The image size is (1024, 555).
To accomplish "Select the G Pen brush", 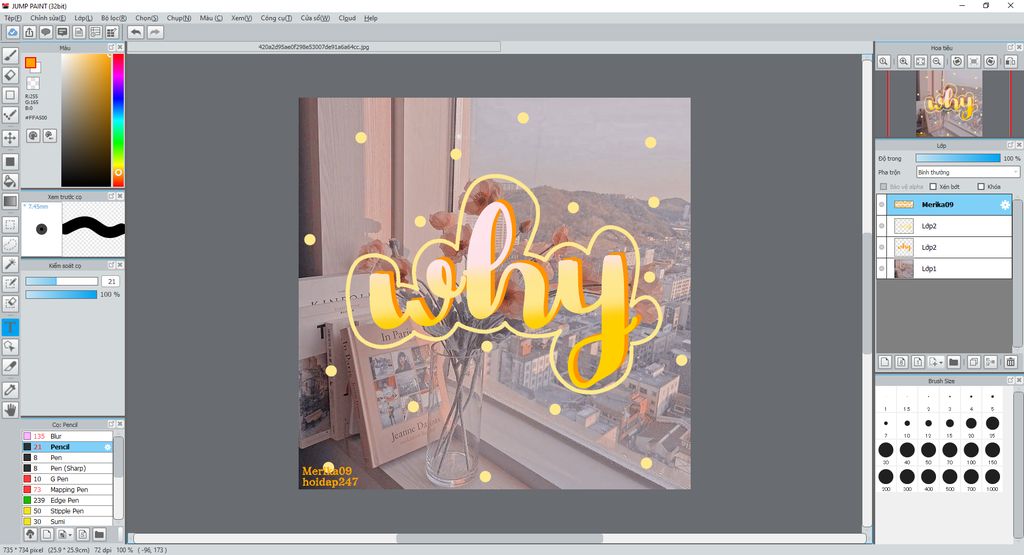I will click(67, 479).
